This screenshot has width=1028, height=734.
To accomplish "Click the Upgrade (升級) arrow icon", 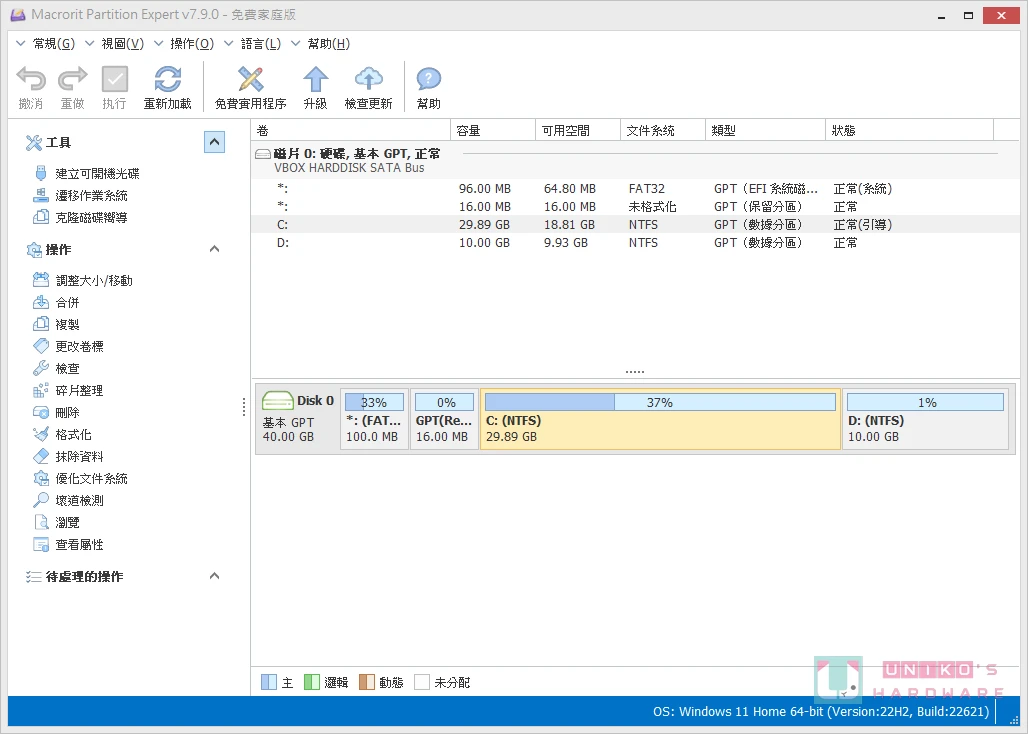I will click(x=315, y=79).
